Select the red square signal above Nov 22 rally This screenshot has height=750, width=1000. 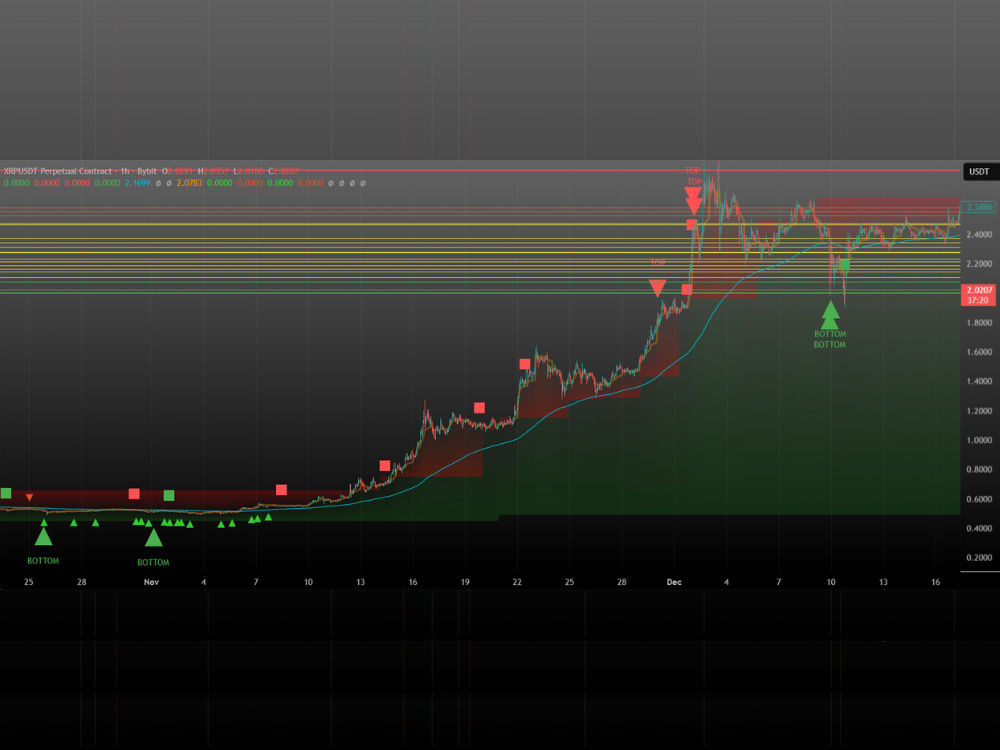point(525,364)
